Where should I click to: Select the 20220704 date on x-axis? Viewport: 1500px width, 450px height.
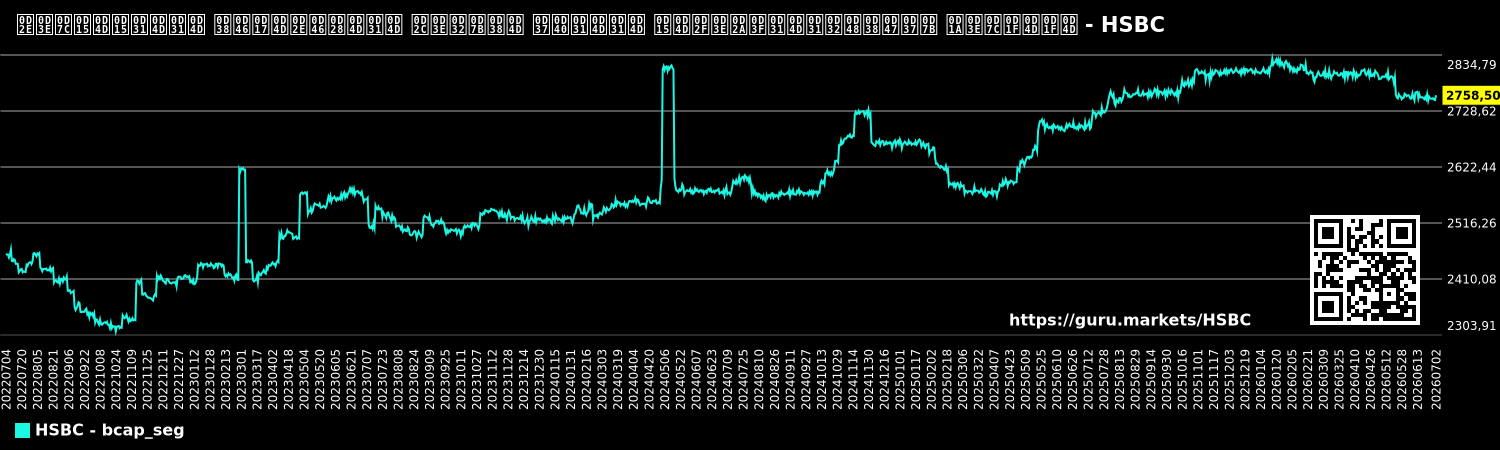[x=7, y=378]
